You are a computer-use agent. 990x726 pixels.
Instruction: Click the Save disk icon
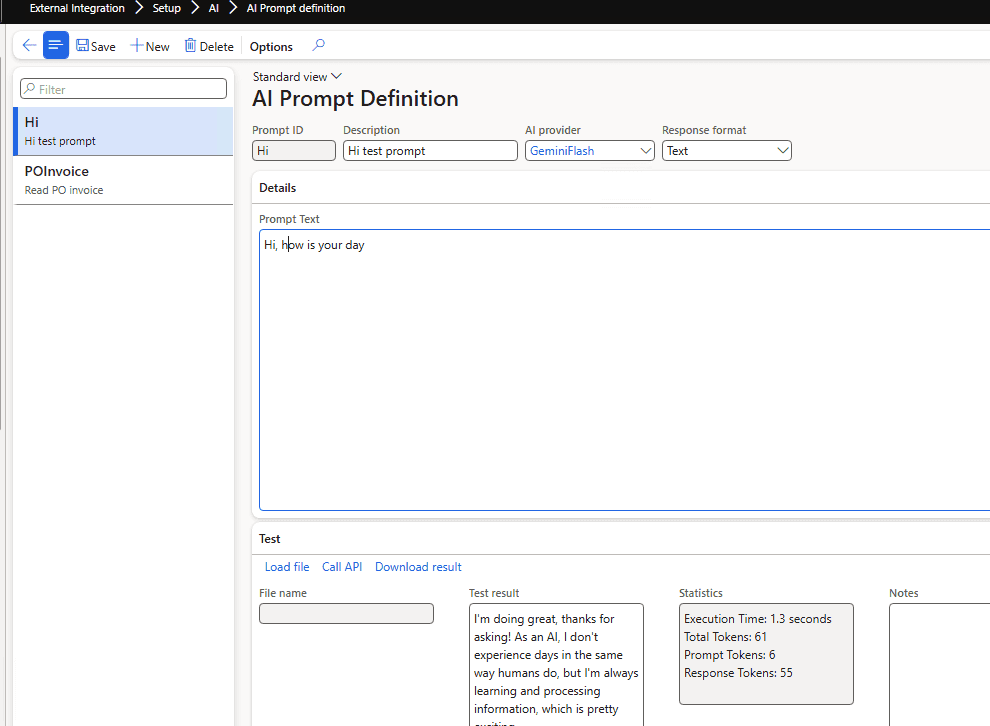click(x=83, y=46)
